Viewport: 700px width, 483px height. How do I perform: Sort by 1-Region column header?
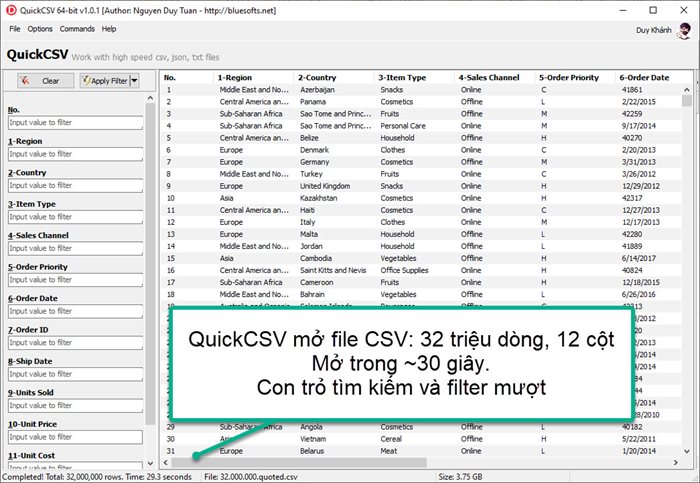[x=254, y=78]
